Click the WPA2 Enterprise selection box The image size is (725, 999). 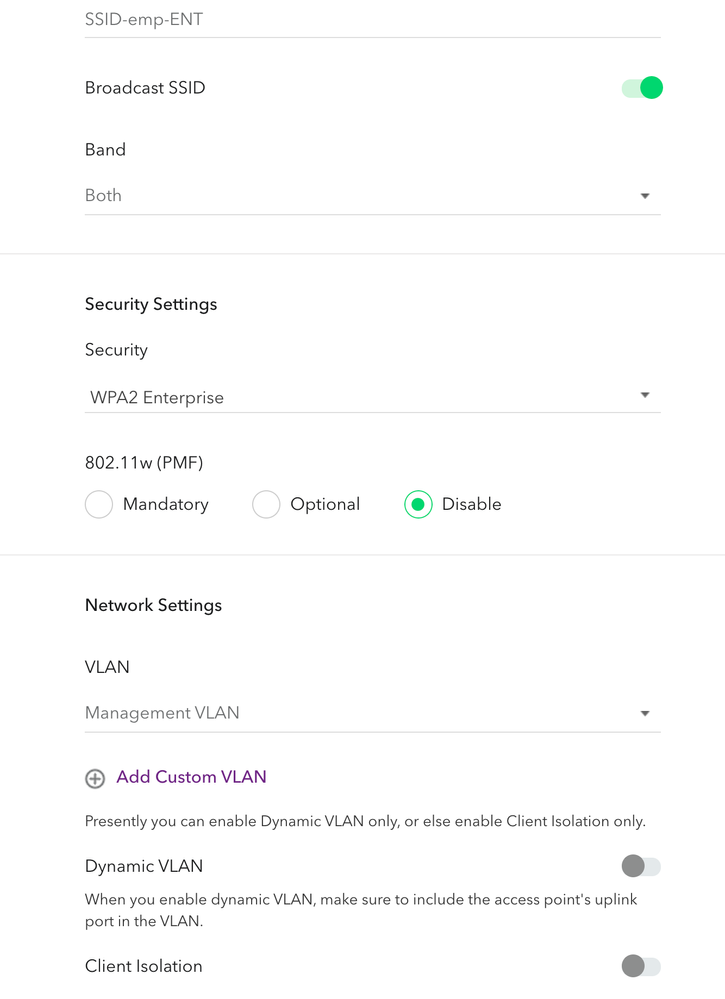click(x=373, y=397)
